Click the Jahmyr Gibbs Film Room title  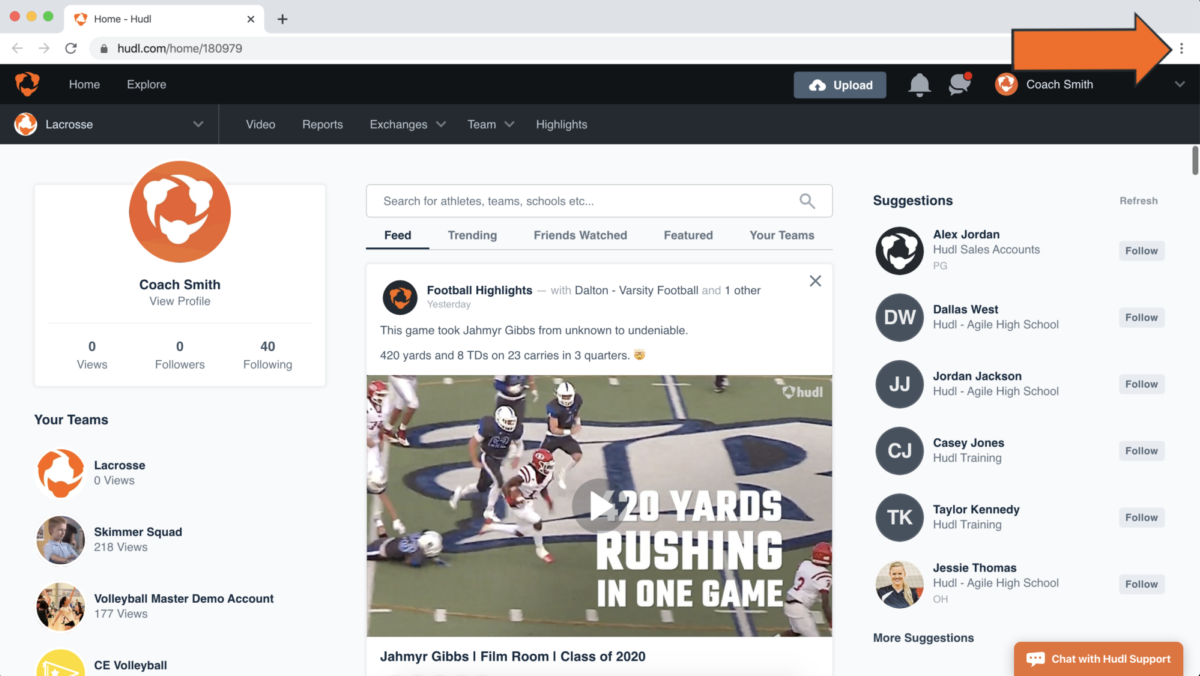[x=513, y=657]
